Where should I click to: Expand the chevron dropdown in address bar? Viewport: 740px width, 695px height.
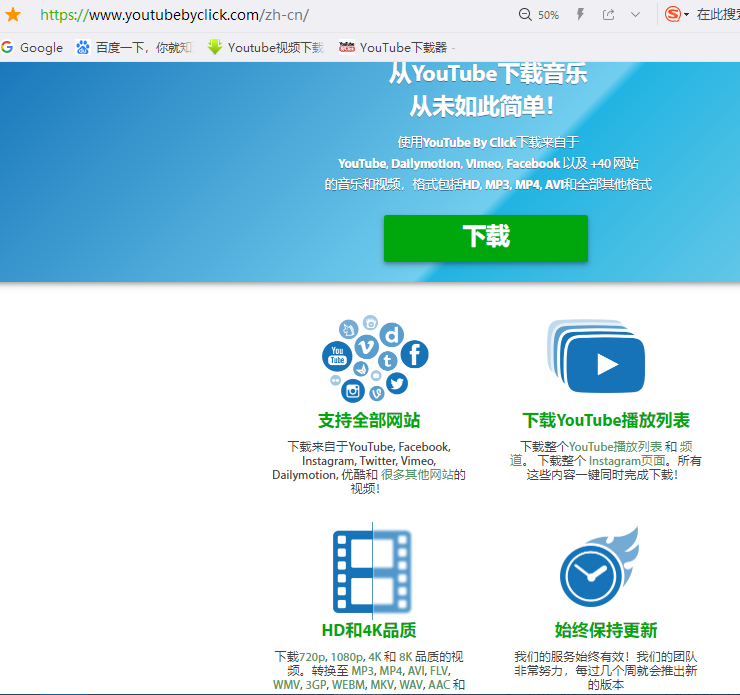635,15
